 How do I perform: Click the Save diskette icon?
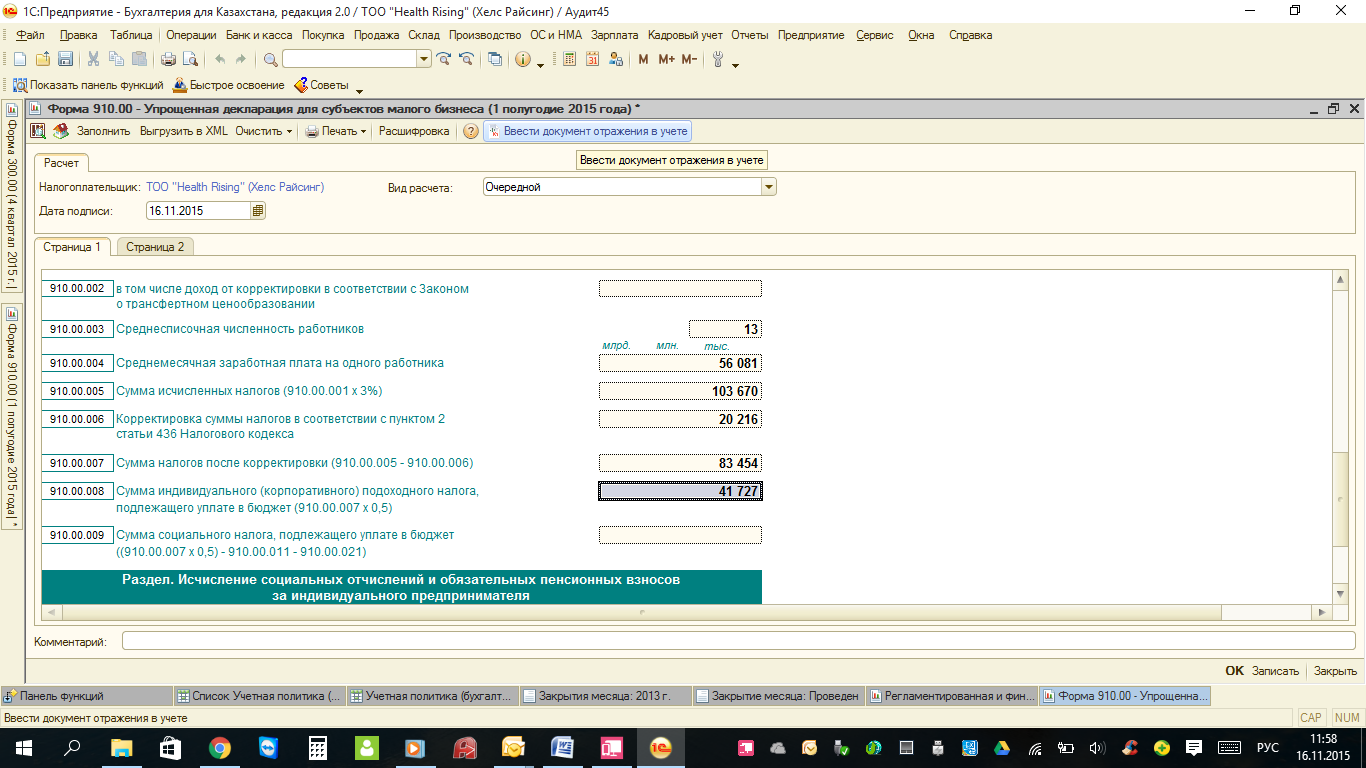click(x=65, y=59)
